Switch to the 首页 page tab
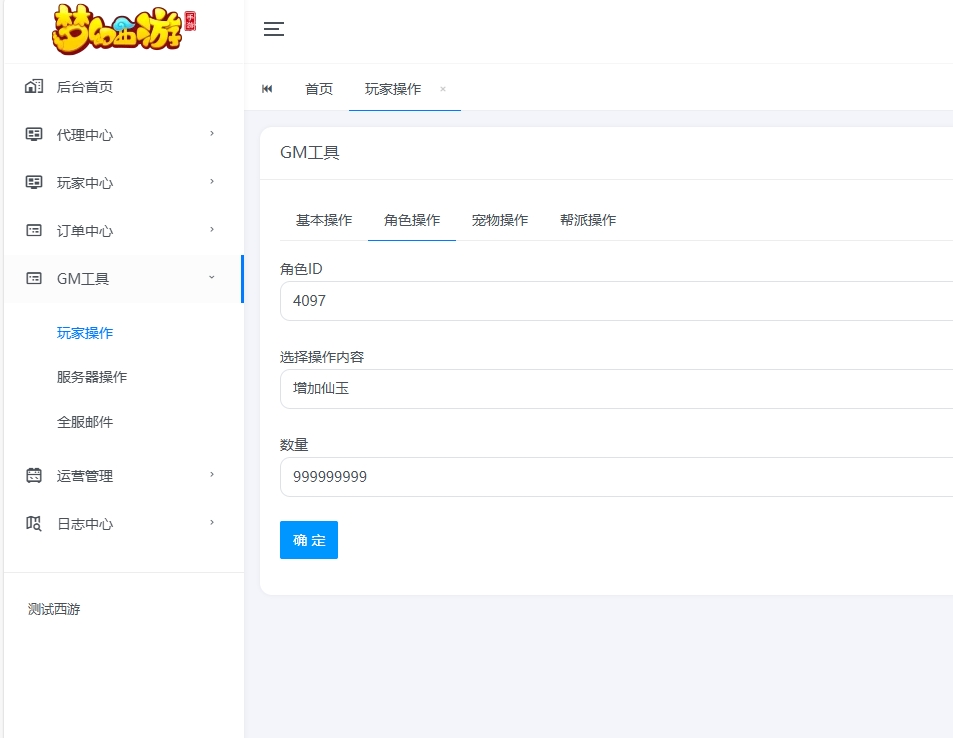Viewport: 953px width, 738px height. pyautogui.click(x=319, y=89)
